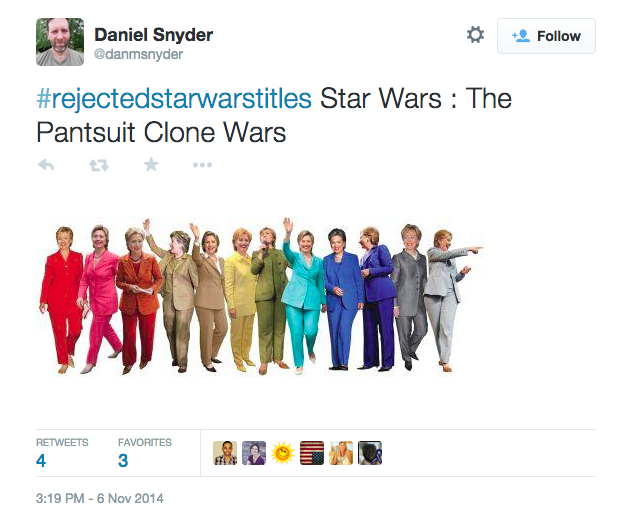Favorite the tweet with the star icon

coord(151,164)
